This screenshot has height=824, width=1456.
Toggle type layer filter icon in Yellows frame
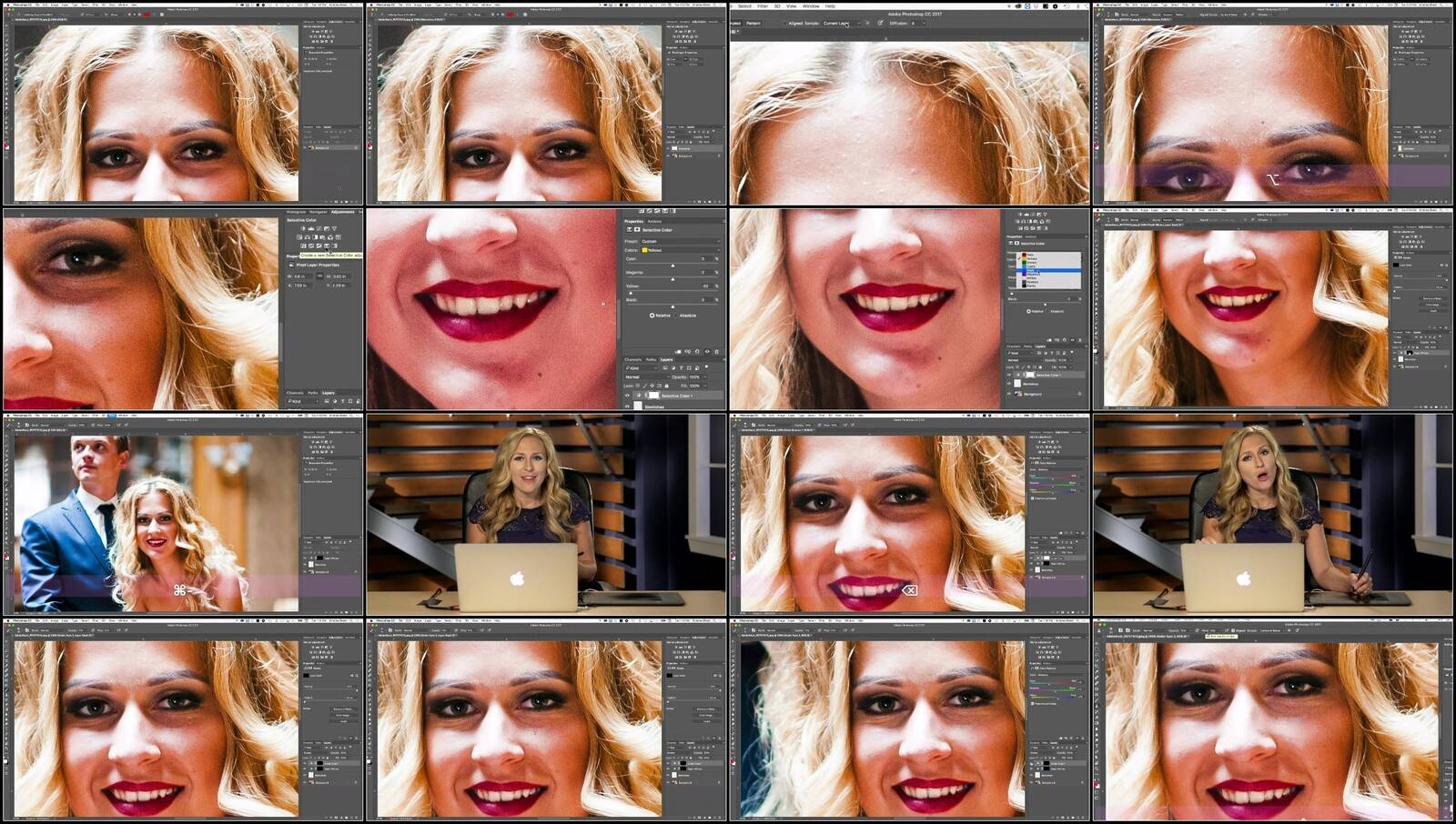(682, 367)
